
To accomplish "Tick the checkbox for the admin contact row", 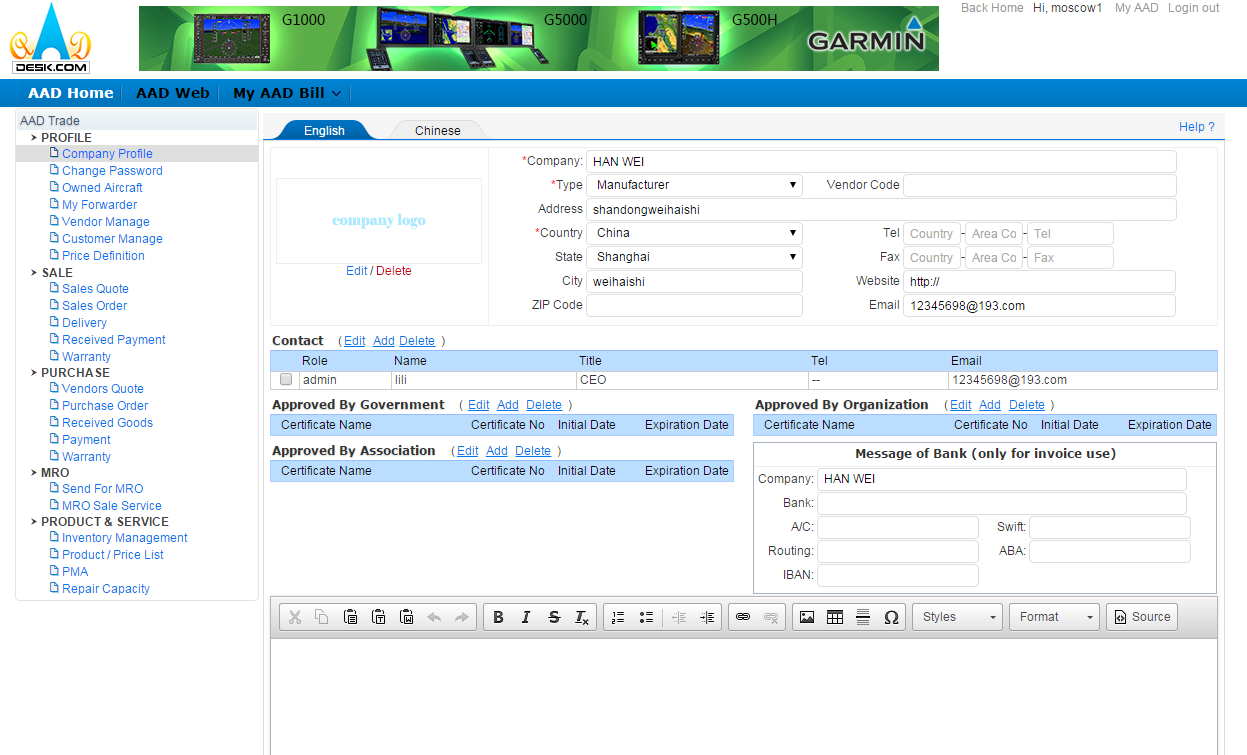I will pyautogui.click(x=286, y=380).
